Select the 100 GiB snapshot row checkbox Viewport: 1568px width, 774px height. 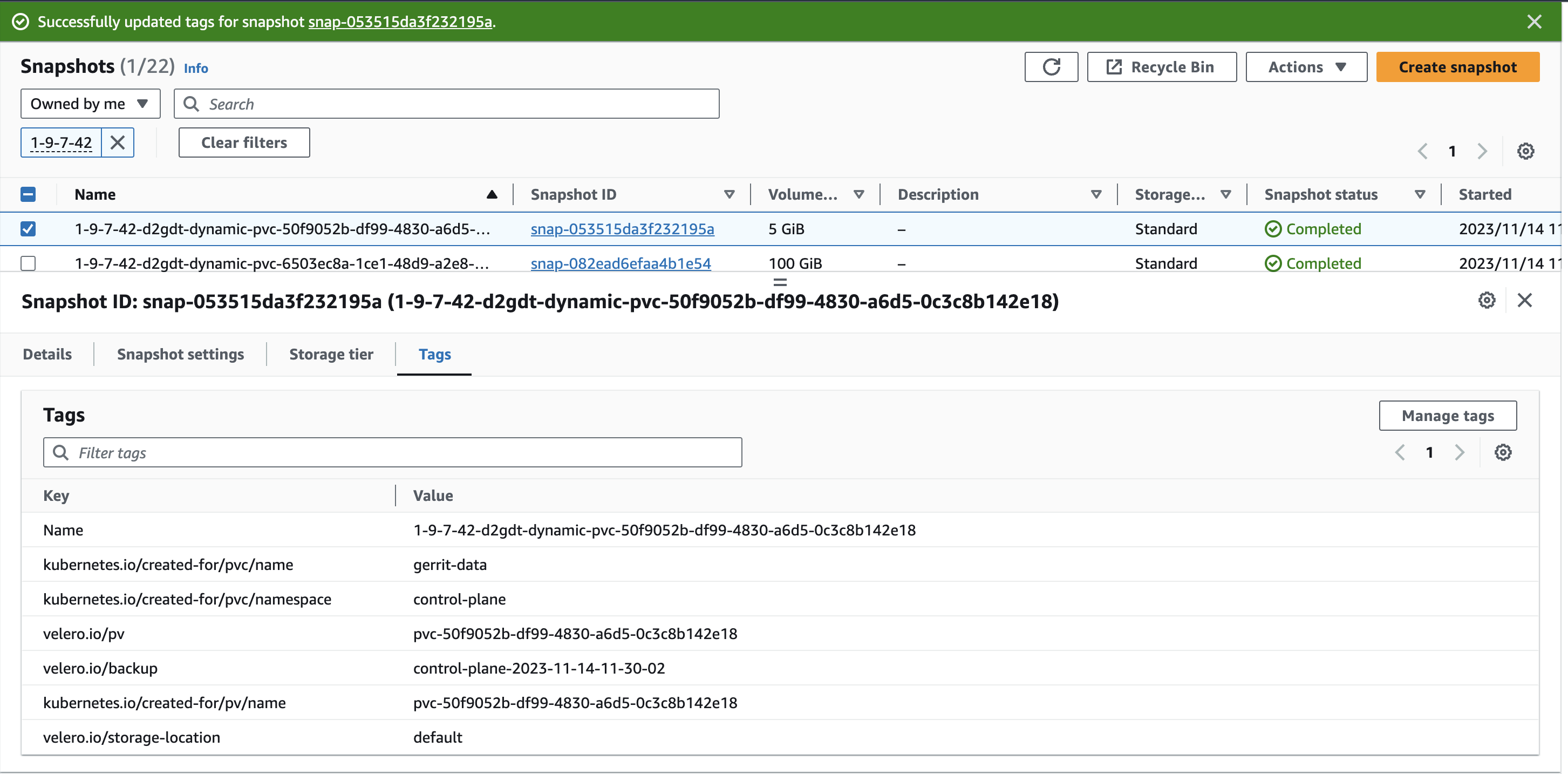[28, 263]
